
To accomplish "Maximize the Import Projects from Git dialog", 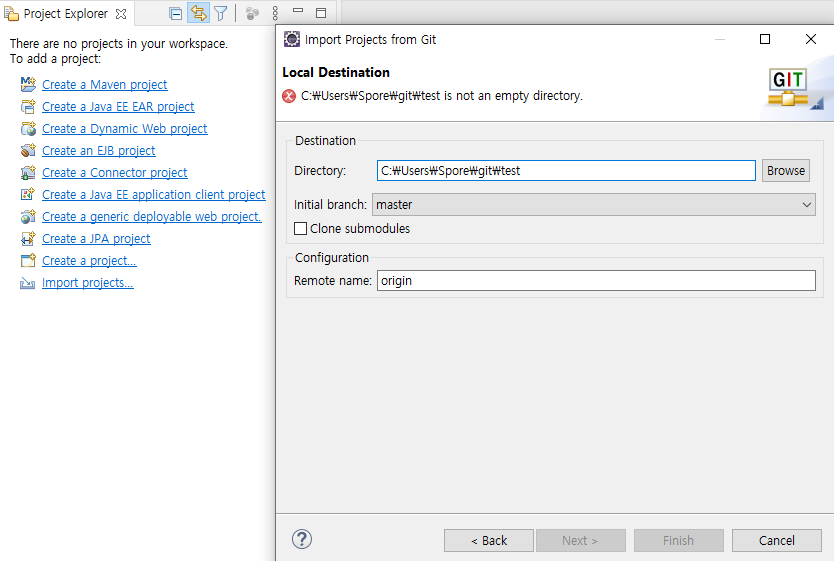I will tap(765, 39).
